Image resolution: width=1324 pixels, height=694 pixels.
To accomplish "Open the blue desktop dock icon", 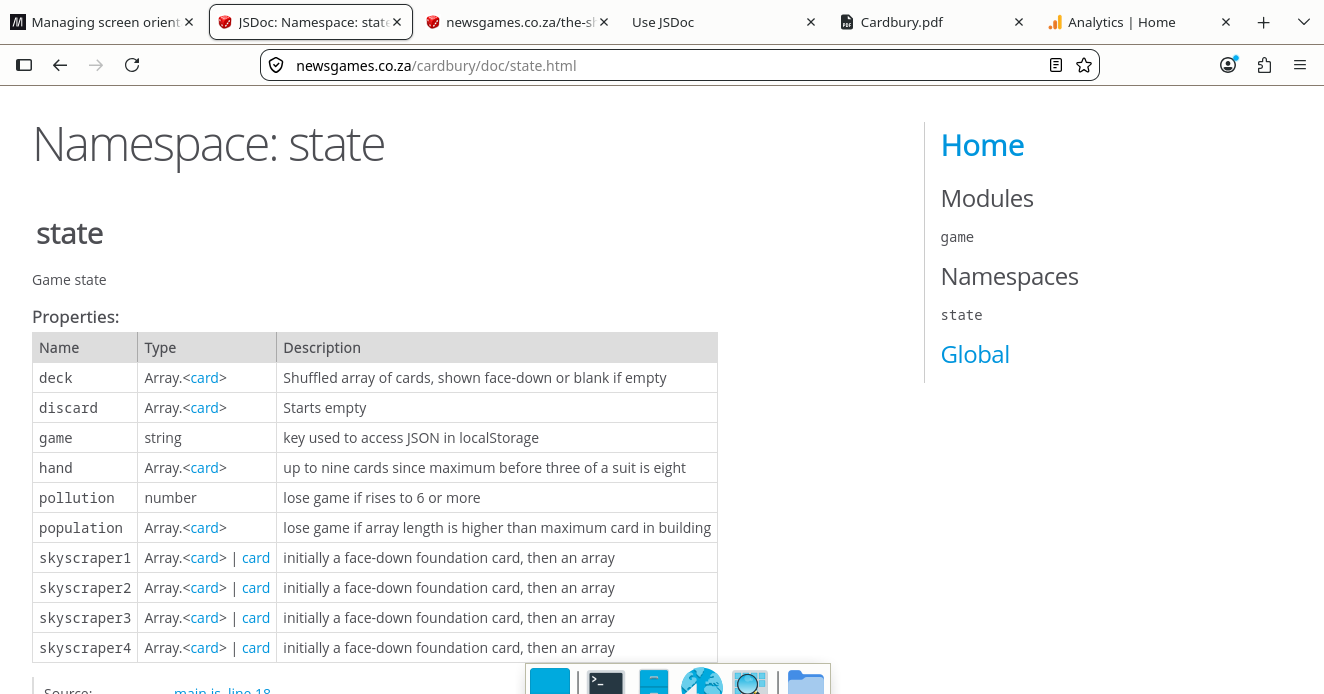I will click(550, 681).
